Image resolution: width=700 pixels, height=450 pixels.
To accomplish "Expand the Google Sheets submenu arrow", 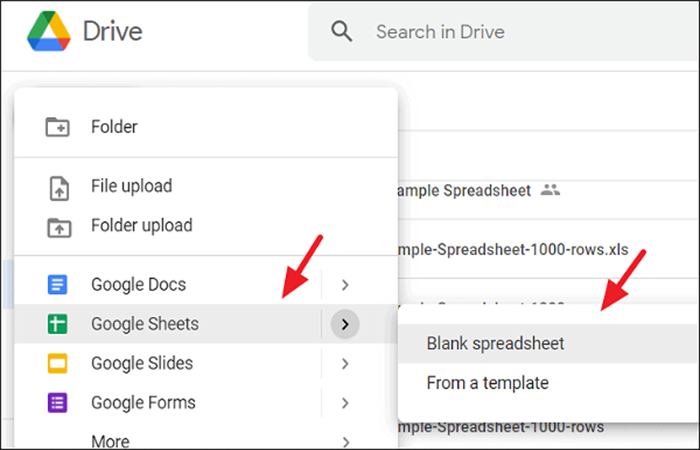I will [x=345, y=324].
